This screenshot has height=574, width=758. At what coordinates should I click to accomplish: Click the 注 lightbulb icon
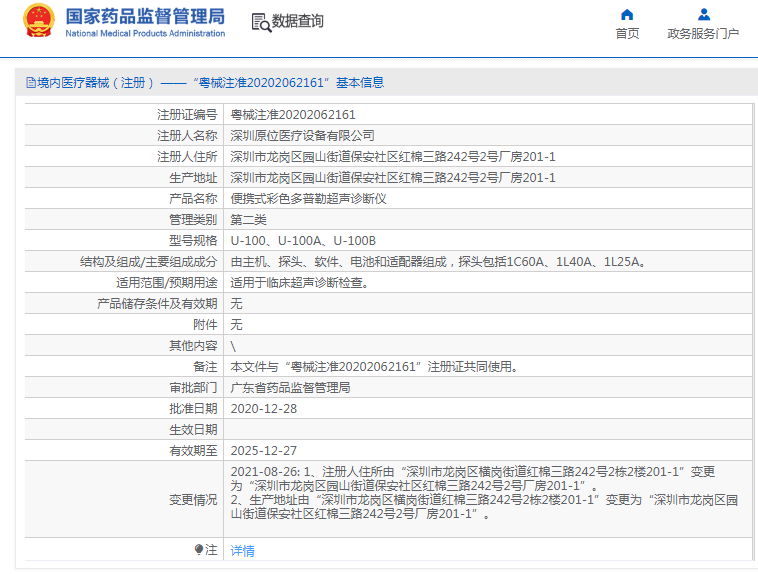[x=199, y=549]
